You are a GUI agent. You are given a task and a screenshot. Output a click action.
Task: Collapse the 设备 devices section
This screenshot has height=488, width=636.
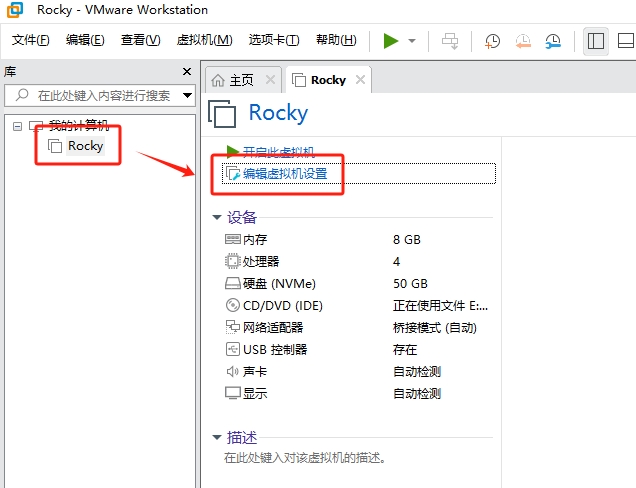tap(217, 217)
